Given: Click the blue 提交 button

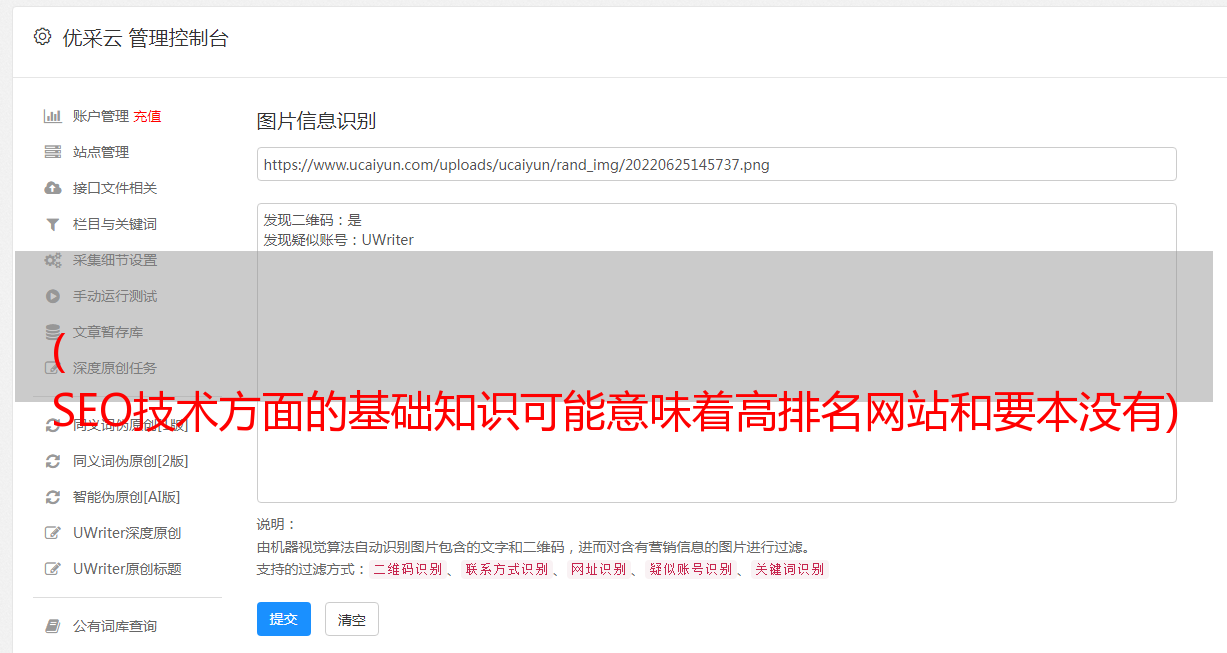Looking at the screenshot, I should point(284,619).
